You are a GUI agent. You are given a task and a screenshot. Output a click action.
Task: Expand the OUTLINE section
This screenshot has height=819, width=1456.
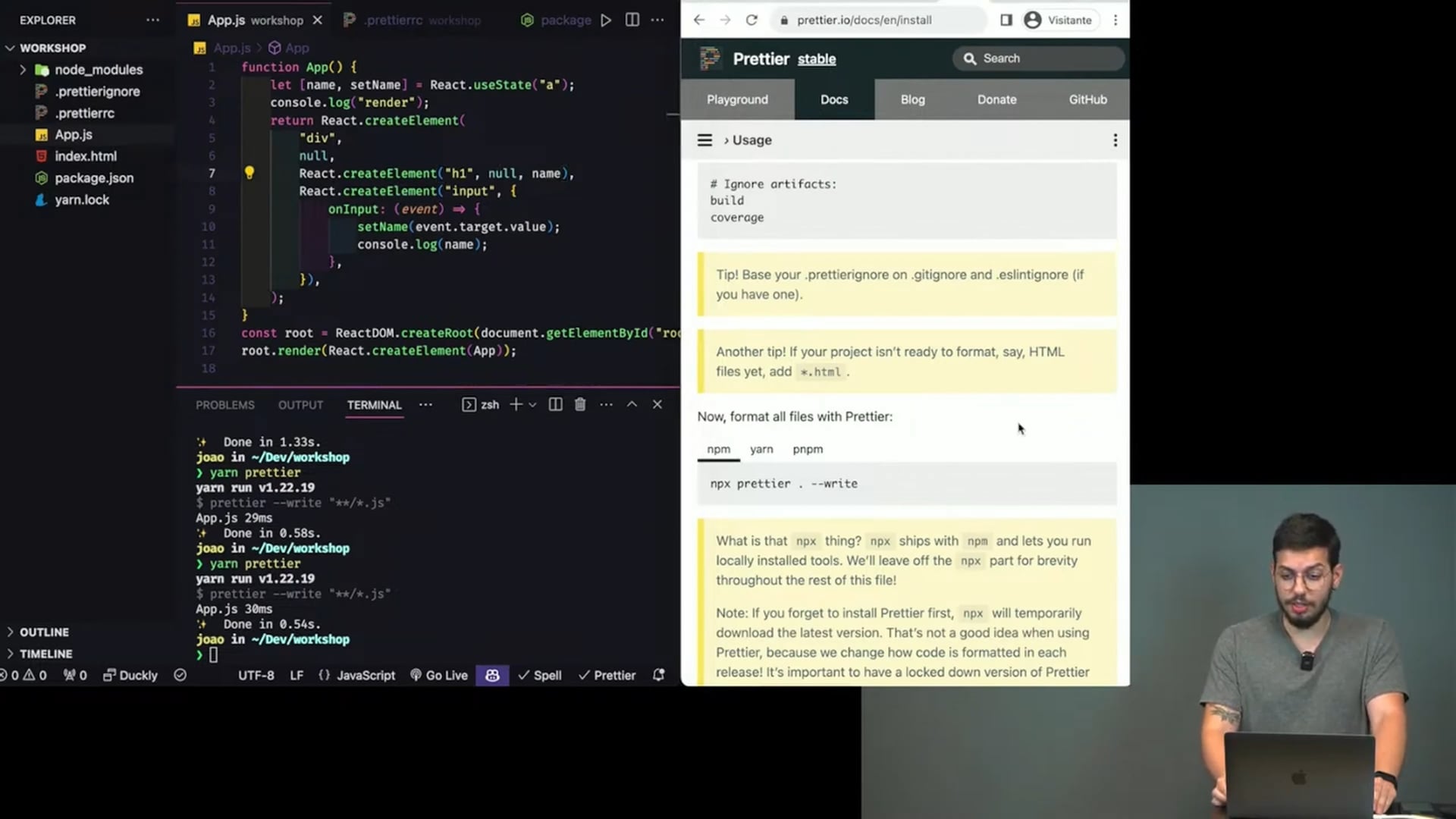click(44, 632)
